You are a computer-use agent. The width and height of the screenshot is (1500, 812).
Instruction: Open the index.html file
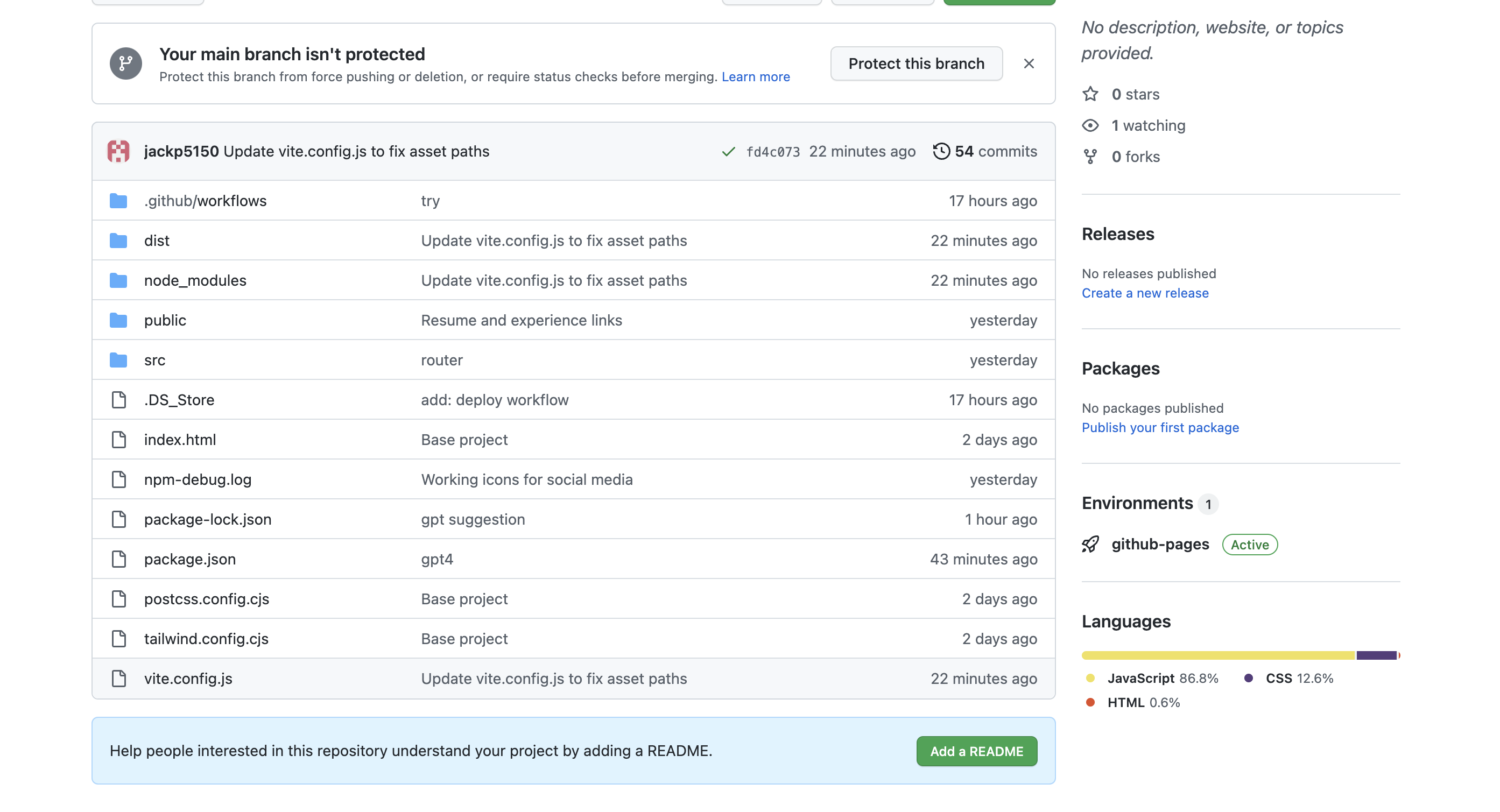(x=180, y=440)
